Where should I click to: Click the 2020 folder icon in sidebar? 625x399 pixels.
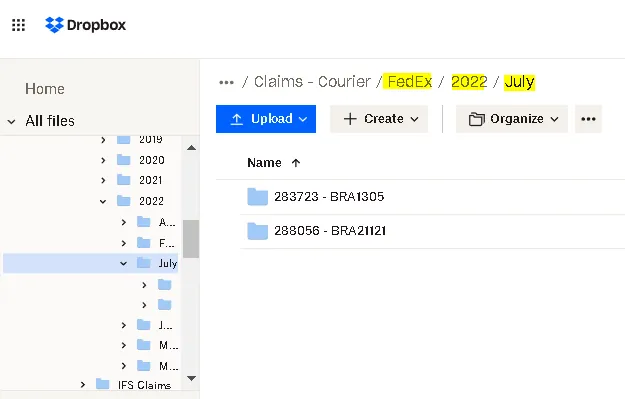point(124,160)
